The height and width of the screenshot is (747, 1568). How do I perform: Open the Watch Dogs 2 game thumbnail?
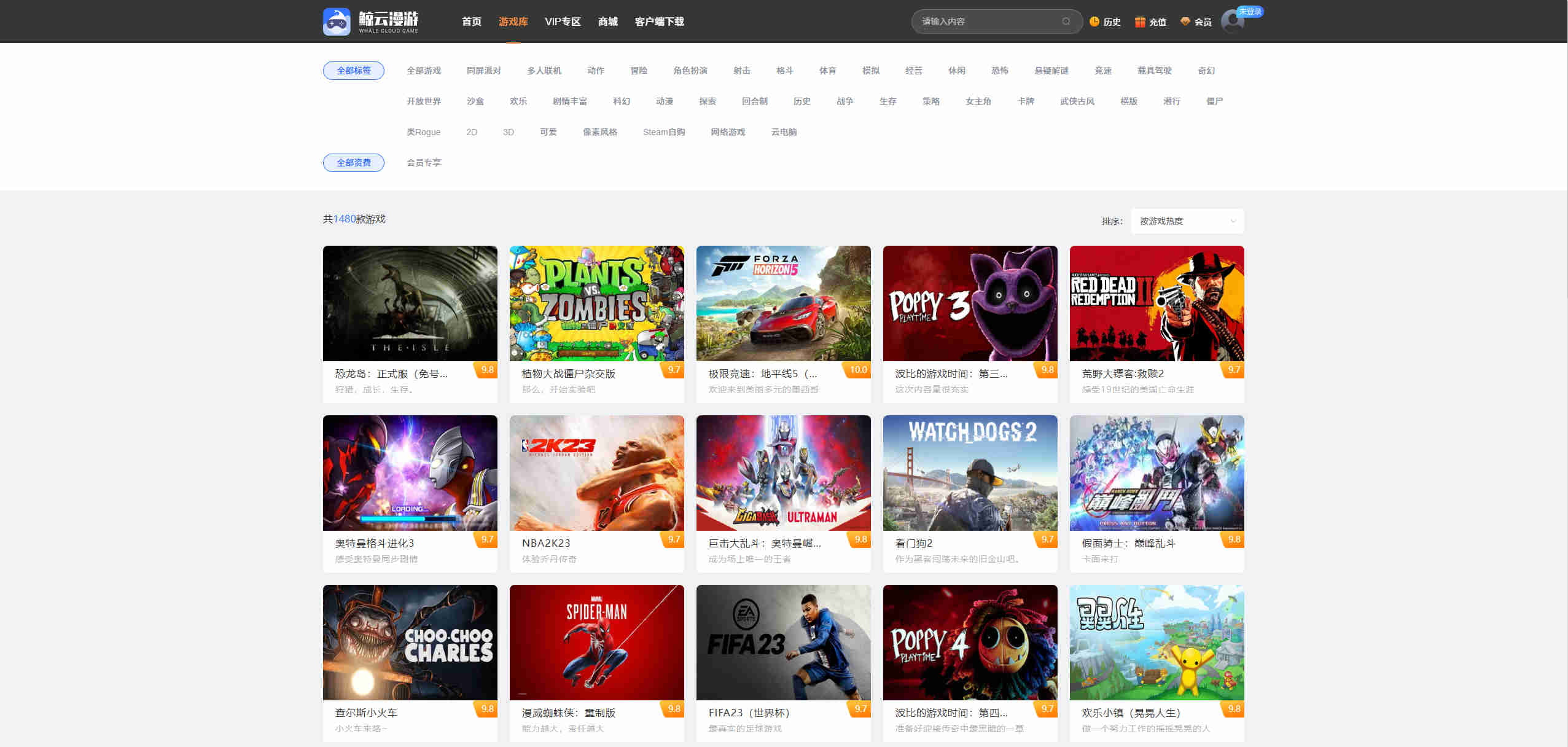pos(970,472)
